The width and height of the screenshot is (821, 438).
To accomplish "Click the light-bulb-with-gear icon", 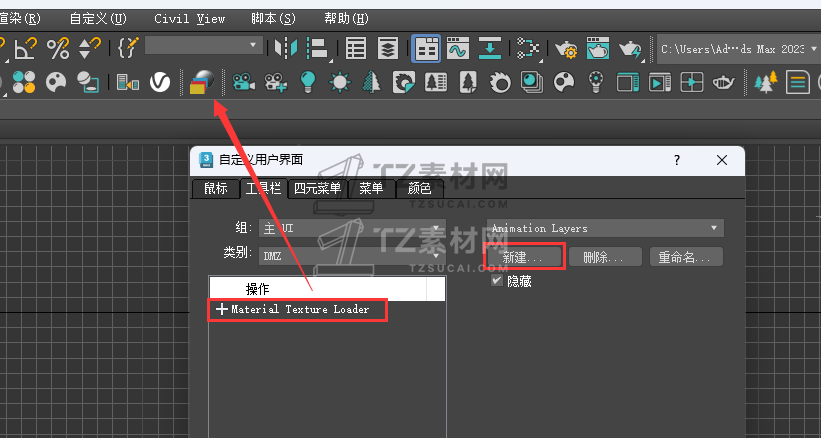I will click(x=595, y=82).
